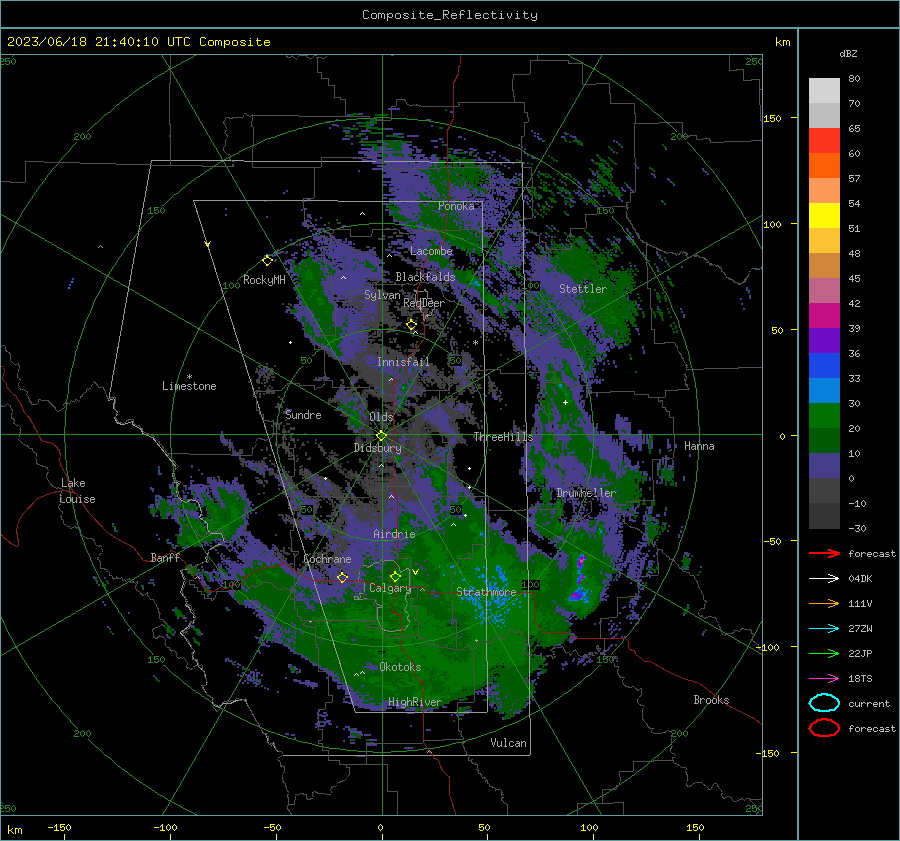Click the bright green 20–30 dBZ swatch
Viewport: 900px width, 841px height.
coord(824,415)
